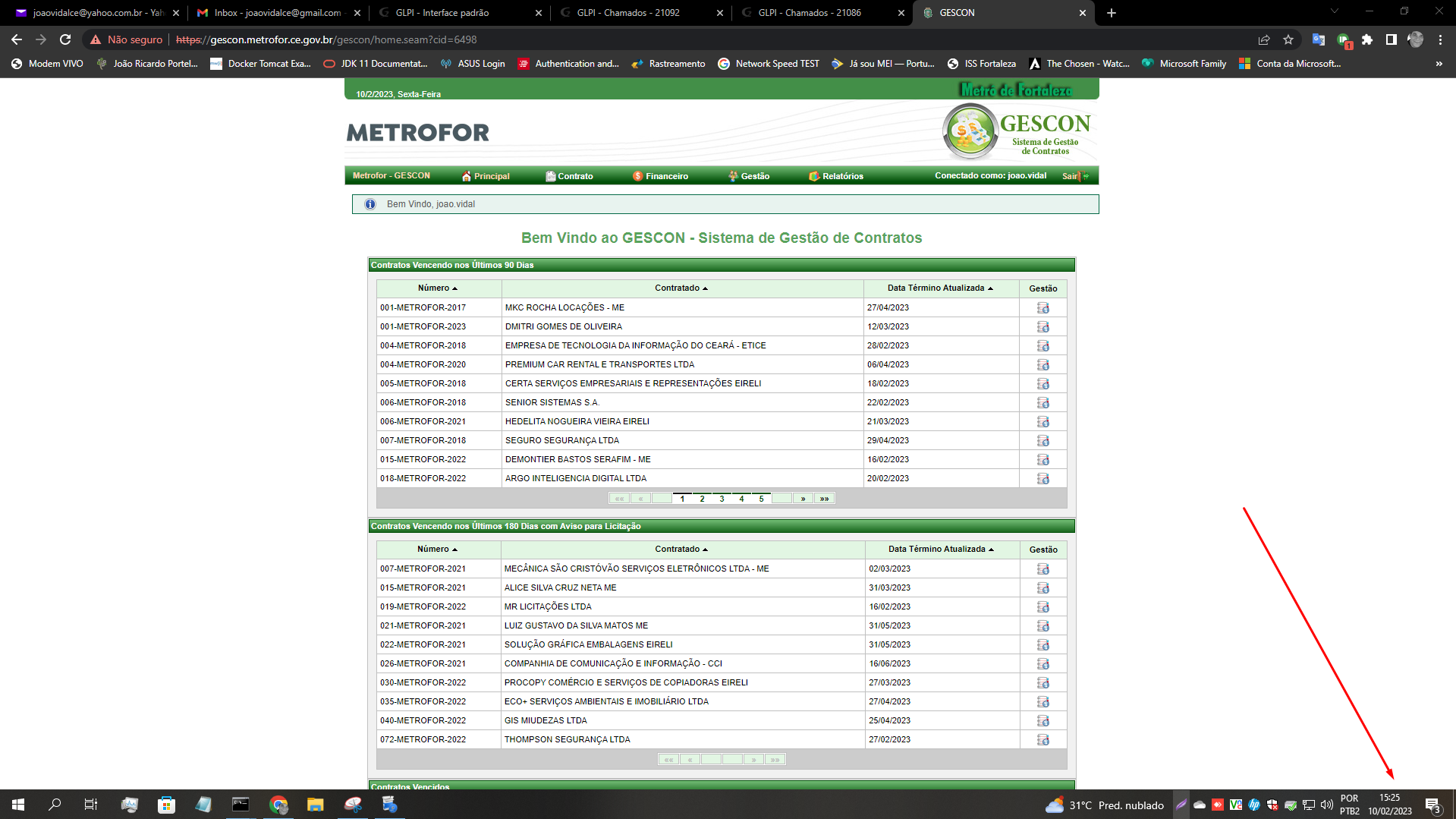Open Gestão icon for SEGURO SEGURANÇA LTDA
The width and height of the screenshot is (1456, 819).
[1043, 440]
